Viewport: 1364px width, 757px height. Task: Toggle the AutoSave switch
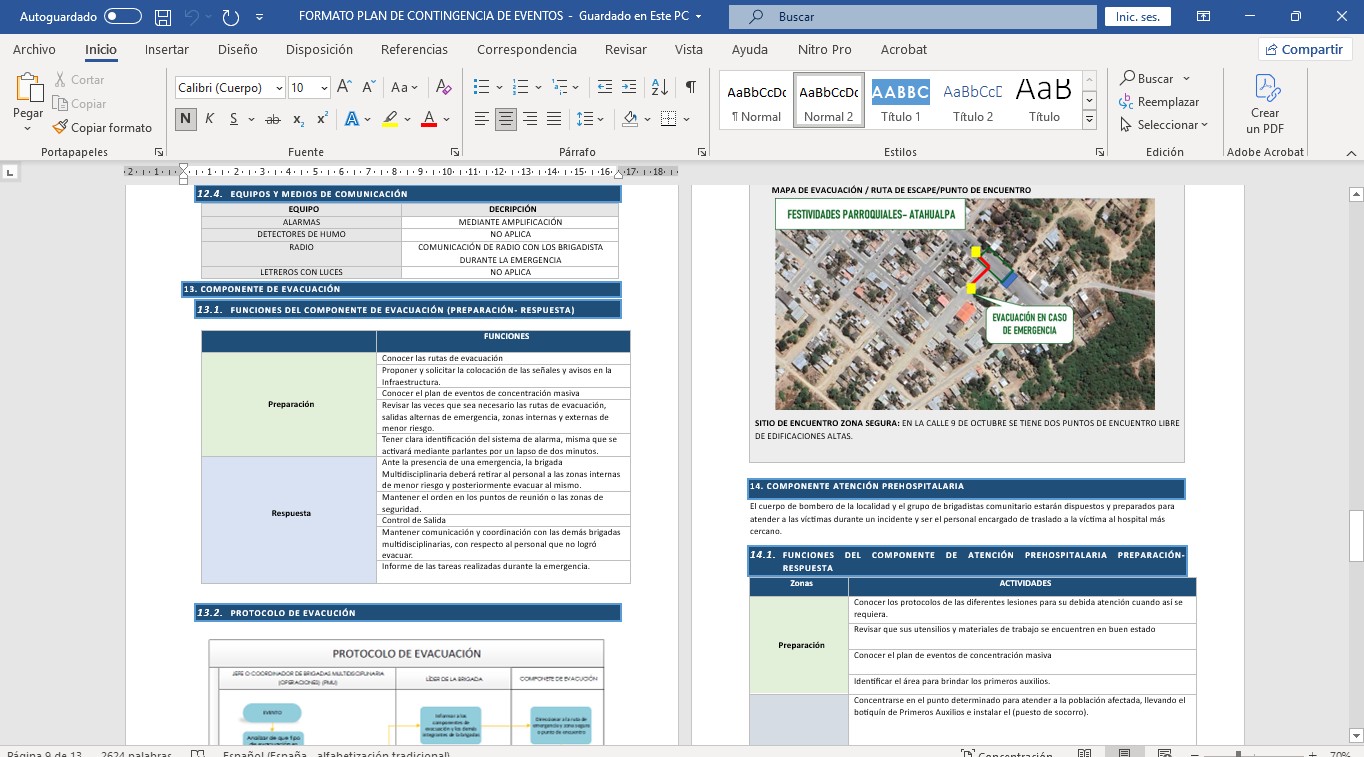(122, 17)
